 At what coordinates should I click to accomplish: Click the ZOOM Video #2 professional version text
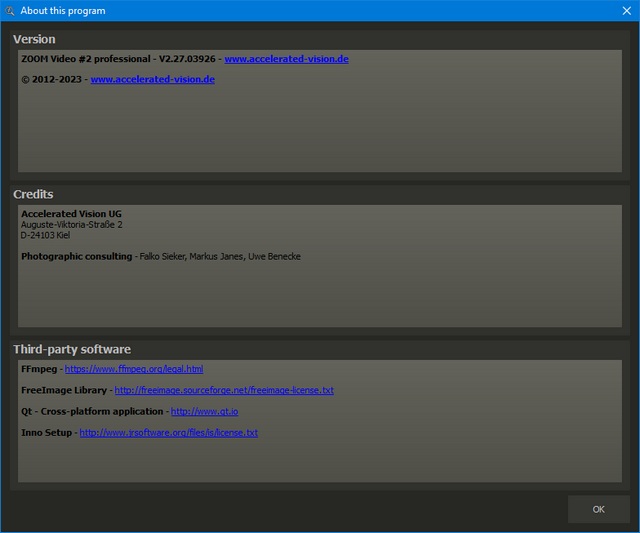tap(118, 59)
